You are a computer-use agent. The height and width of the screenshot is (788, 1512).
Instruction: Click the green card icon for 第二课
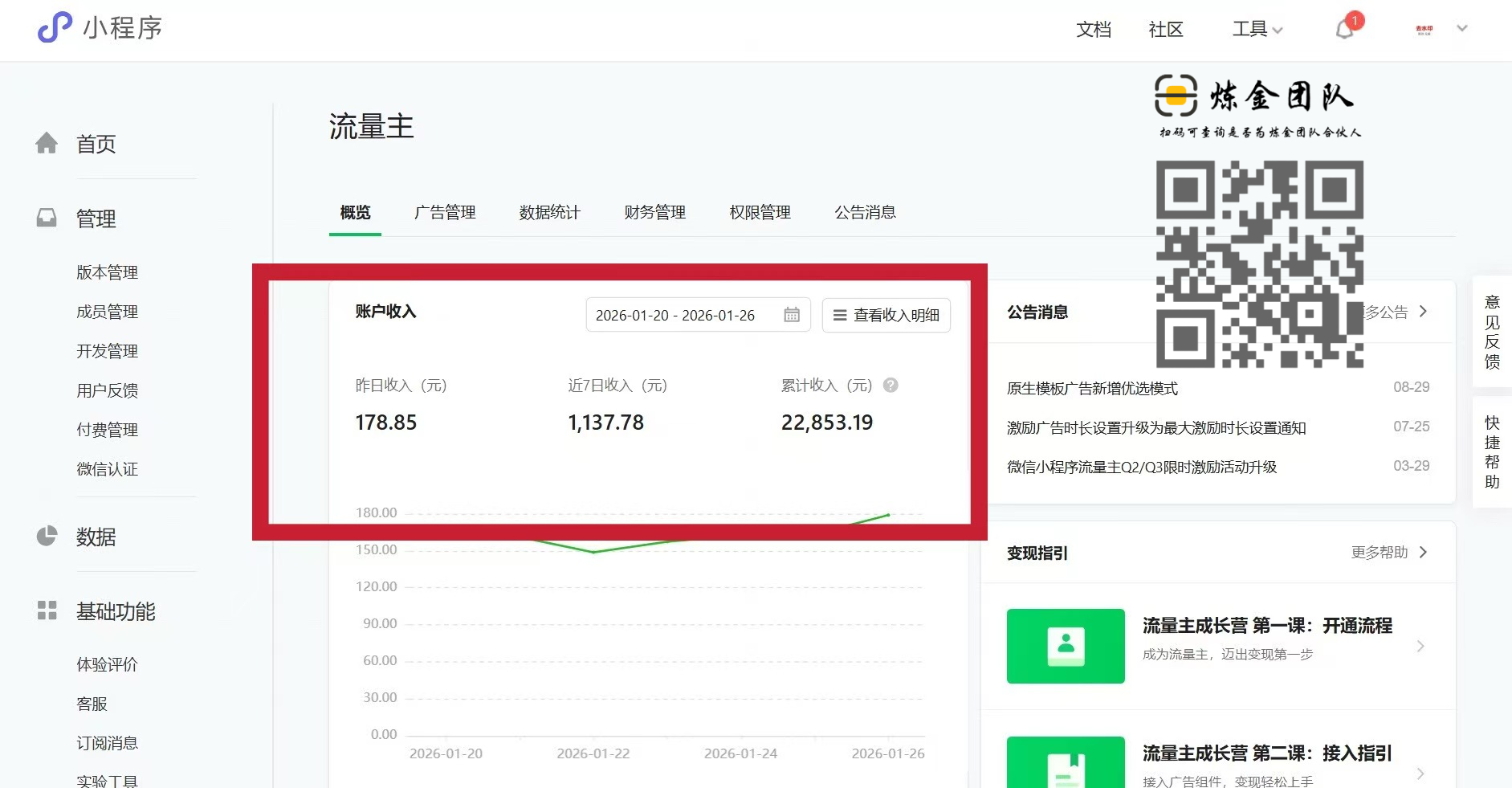1066,769
